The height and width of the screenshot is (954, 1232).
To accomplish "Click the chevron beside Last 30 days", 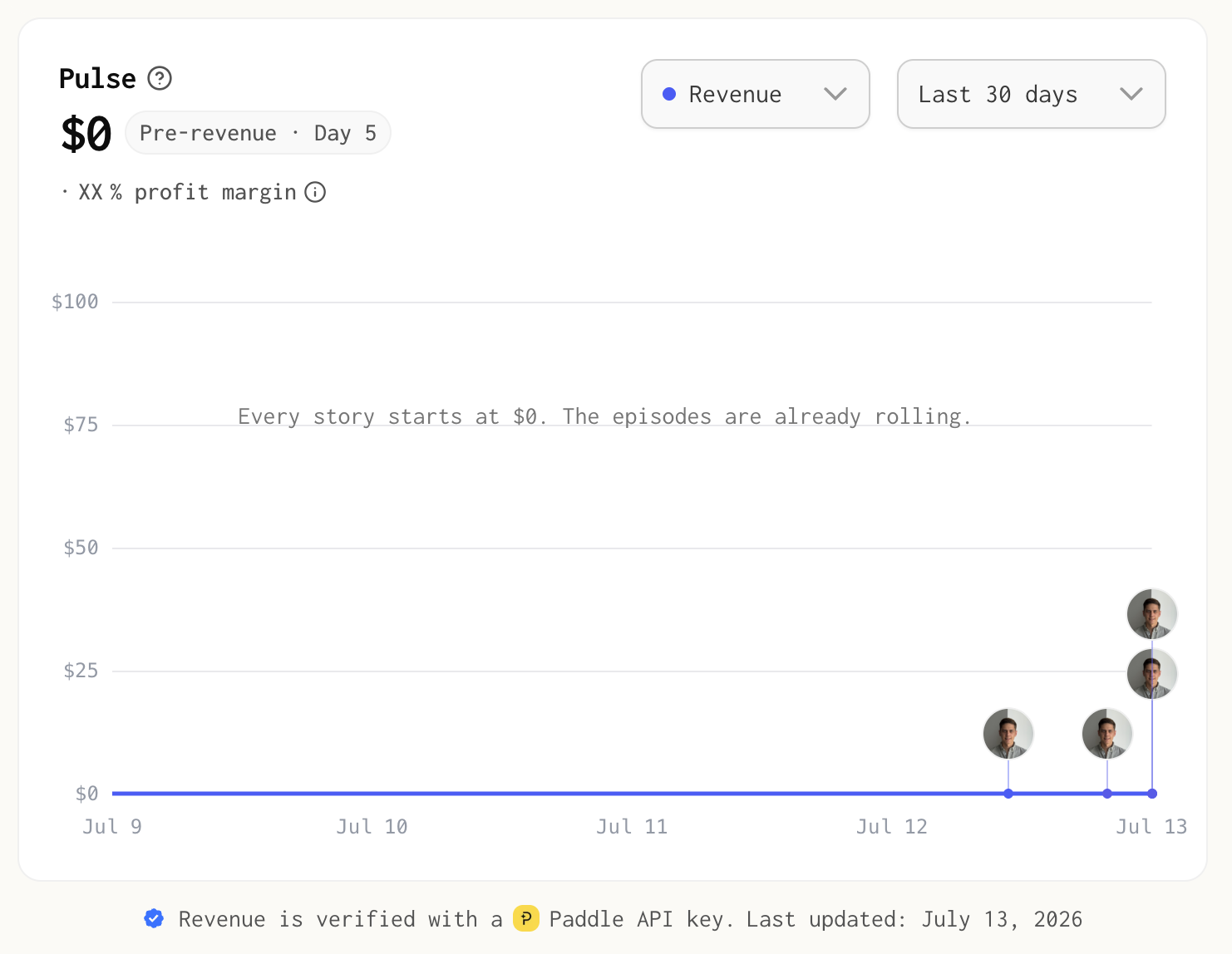I will click(x=1131, y=94).
